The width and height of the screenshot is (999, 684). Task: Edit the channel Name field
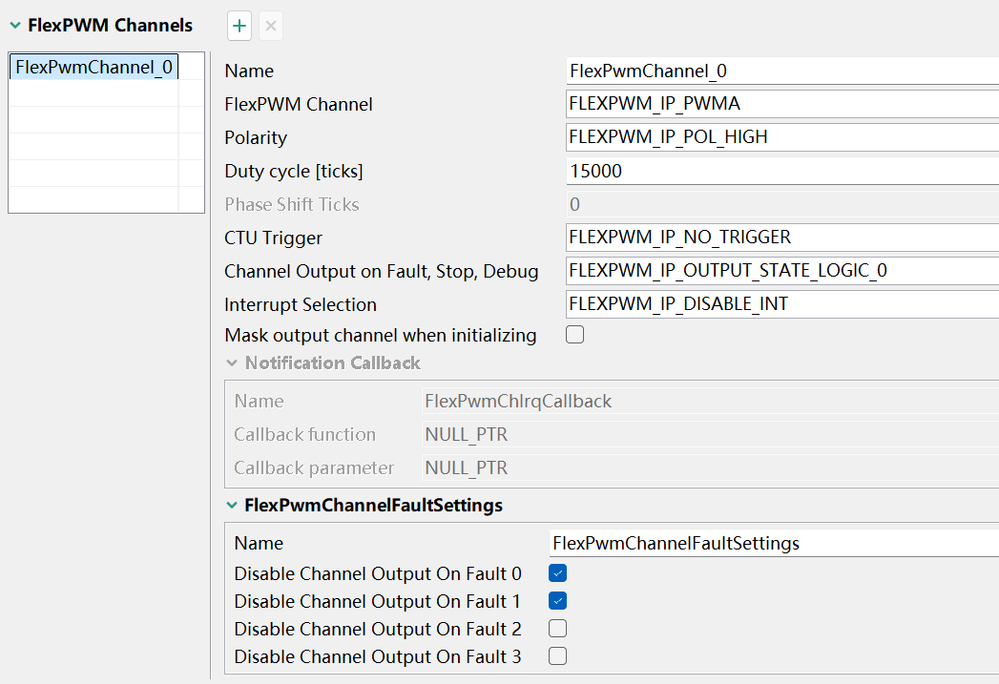782,71
